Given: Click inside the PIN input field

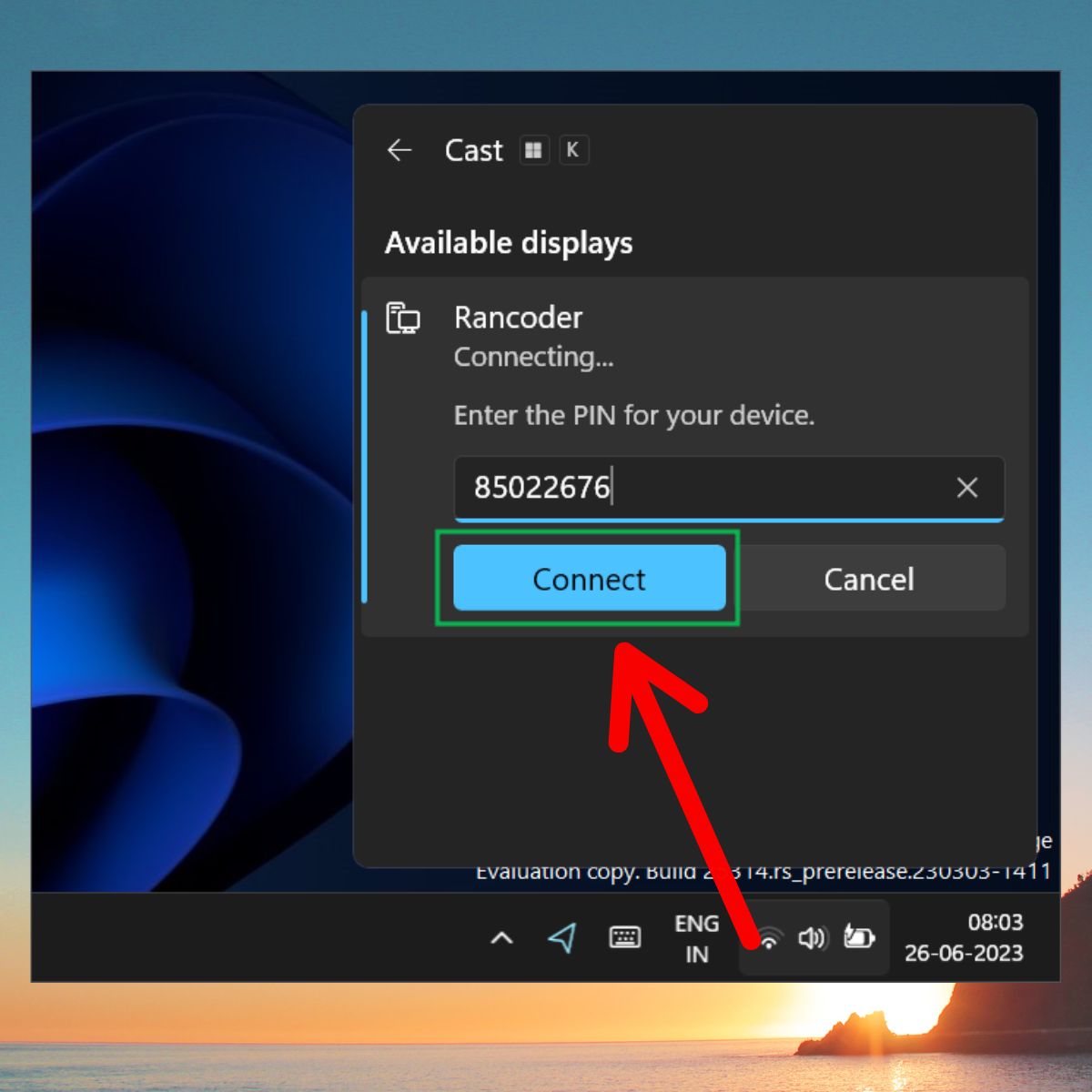Looking at the screenshot, I should pyautogui.click(x=729, y=489).
